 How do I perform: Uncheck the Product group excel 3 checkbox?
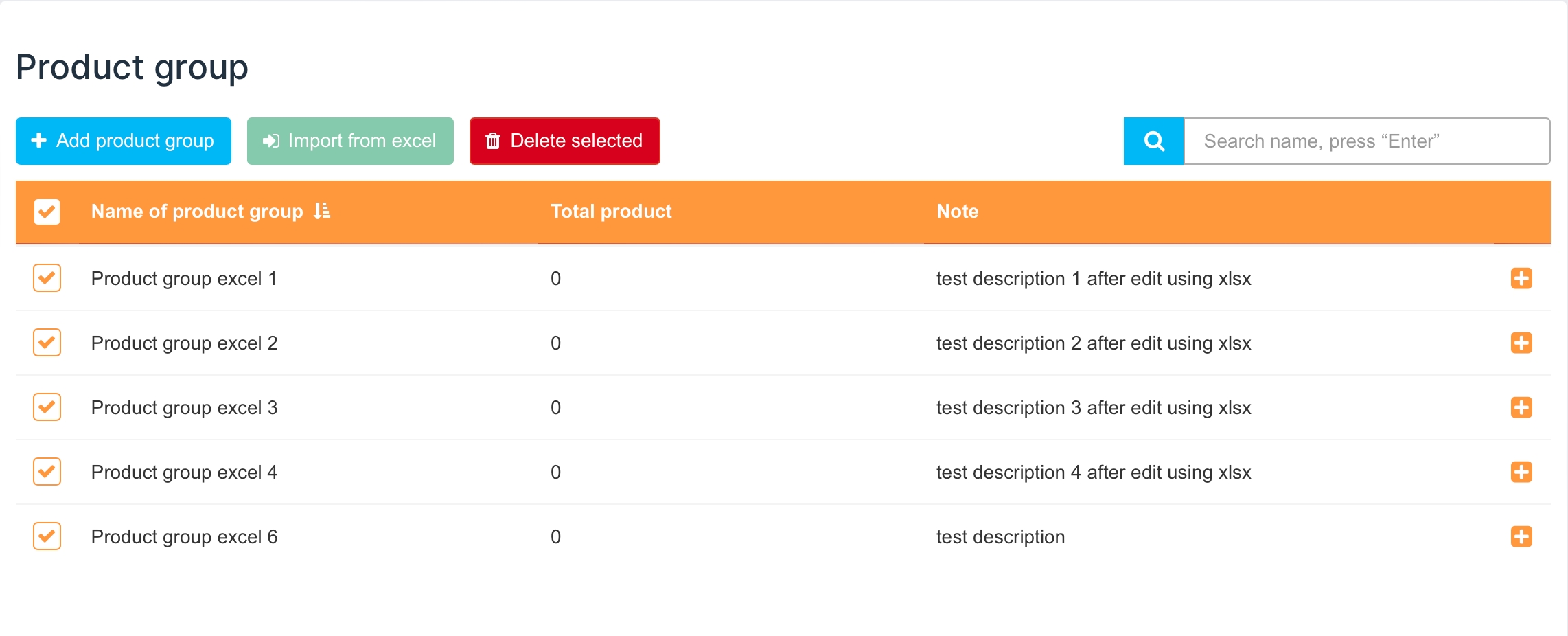coord(47,407)
